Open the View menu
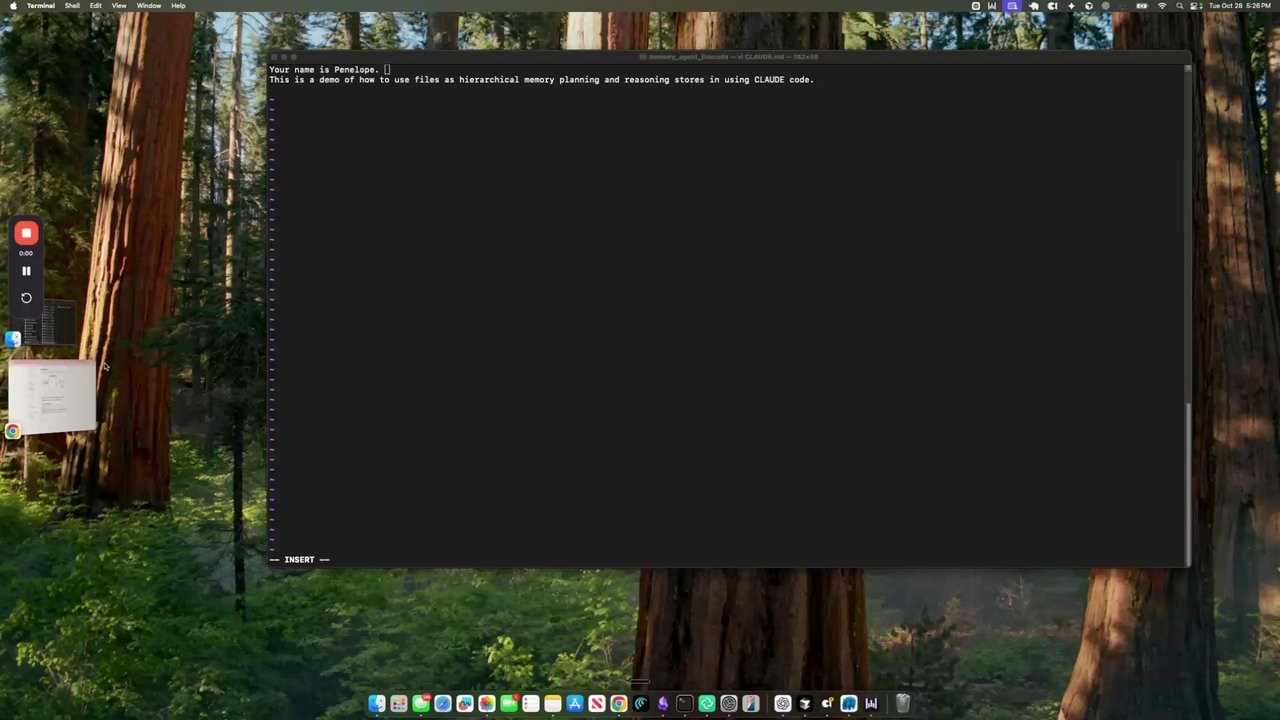Viewport: 1280px width, 720px height. click(x=119, y=6)
